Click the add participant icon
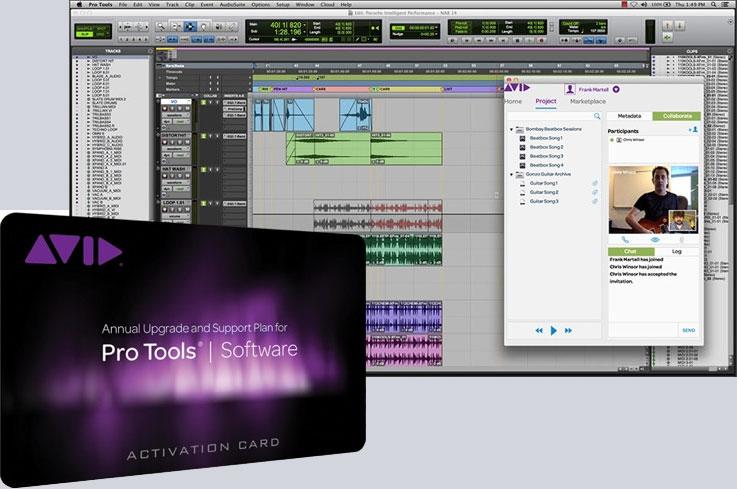Image resolution: width=737 pixels, height=489 pixels. point(693,129)
